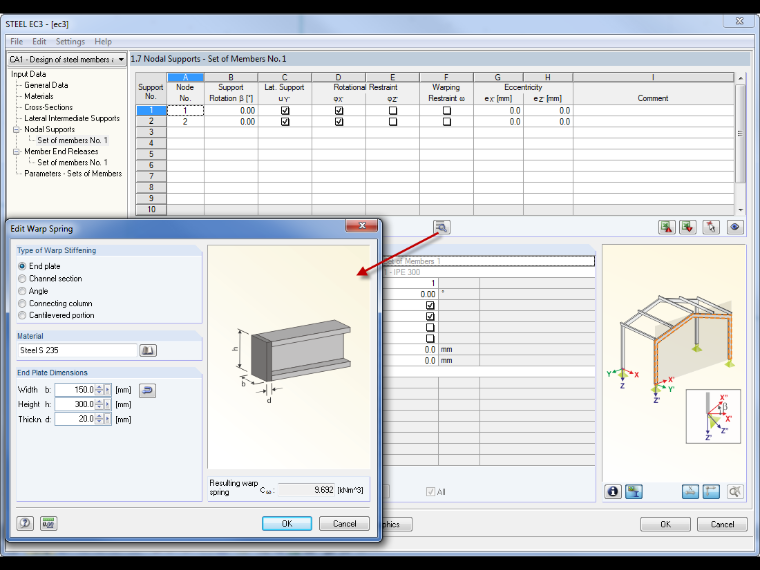The image size is (760, 570).
Task: Click the Steel S 235 material field
Action: pos(78,350)
